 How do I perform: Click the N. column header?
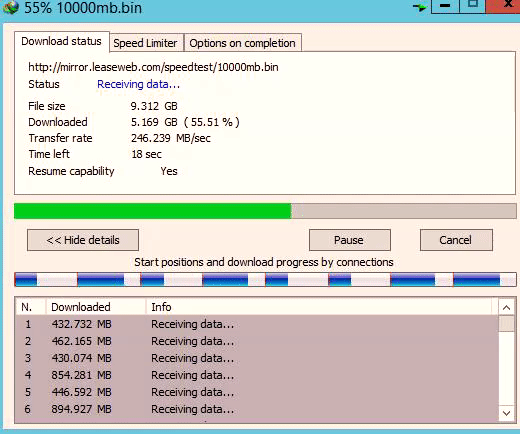click(x=30, y=307)
